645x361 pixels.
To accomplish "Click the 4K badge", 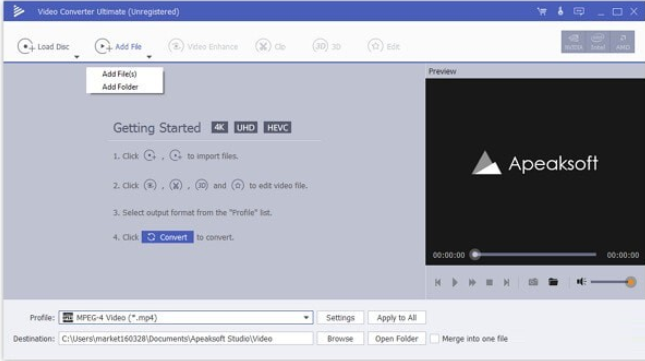I will pos(219,127).
